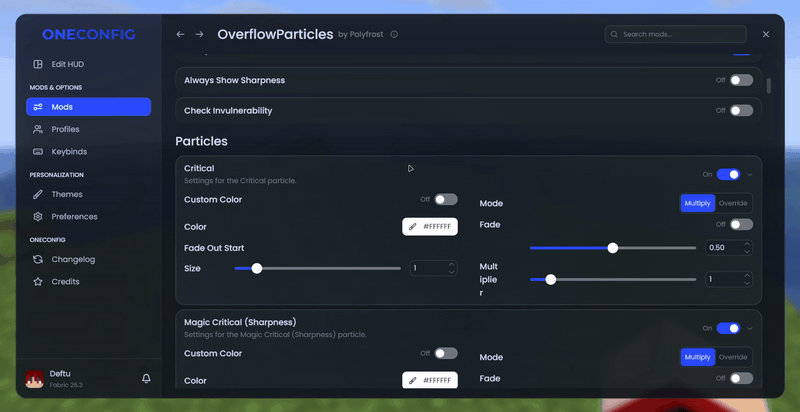Increase Fade Out Start value 0.50 with up arrow
Image resolution: width=800 pixels, height=412 pixels.
pyautogui.click(x=747, y=244)
